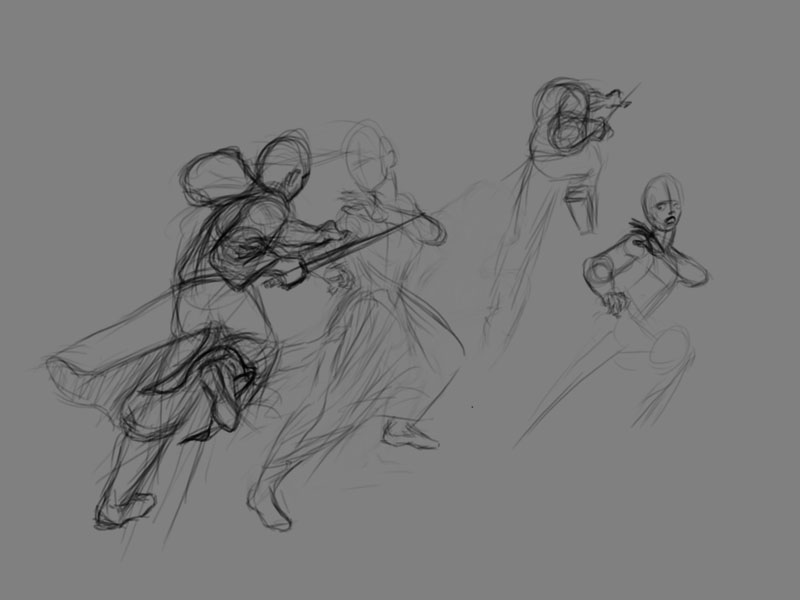Click the left swordsman's large round shoulder shape
800x600 pixels.
coord(212,181)
